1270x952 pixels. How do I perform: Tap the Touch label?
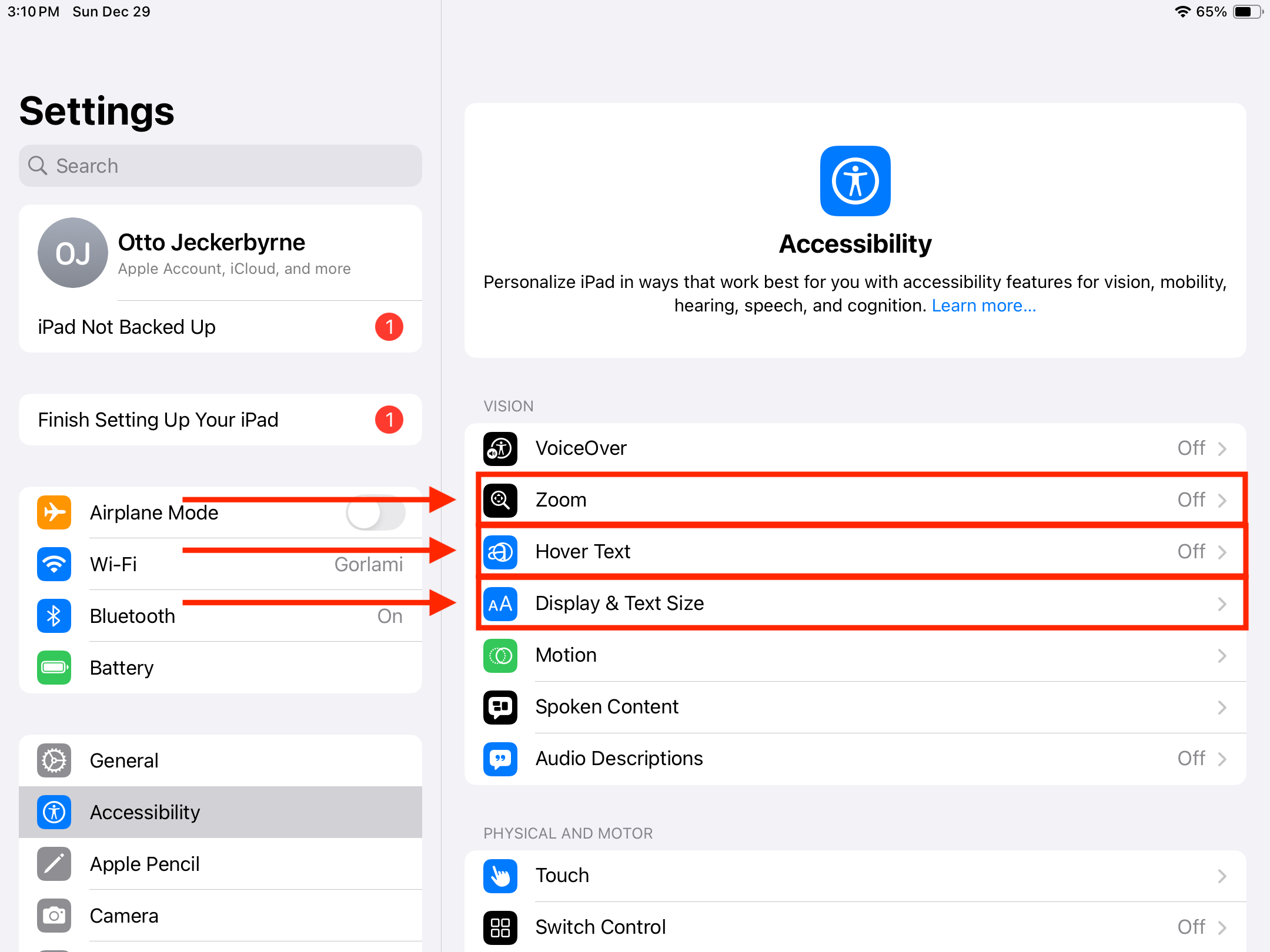562,876
